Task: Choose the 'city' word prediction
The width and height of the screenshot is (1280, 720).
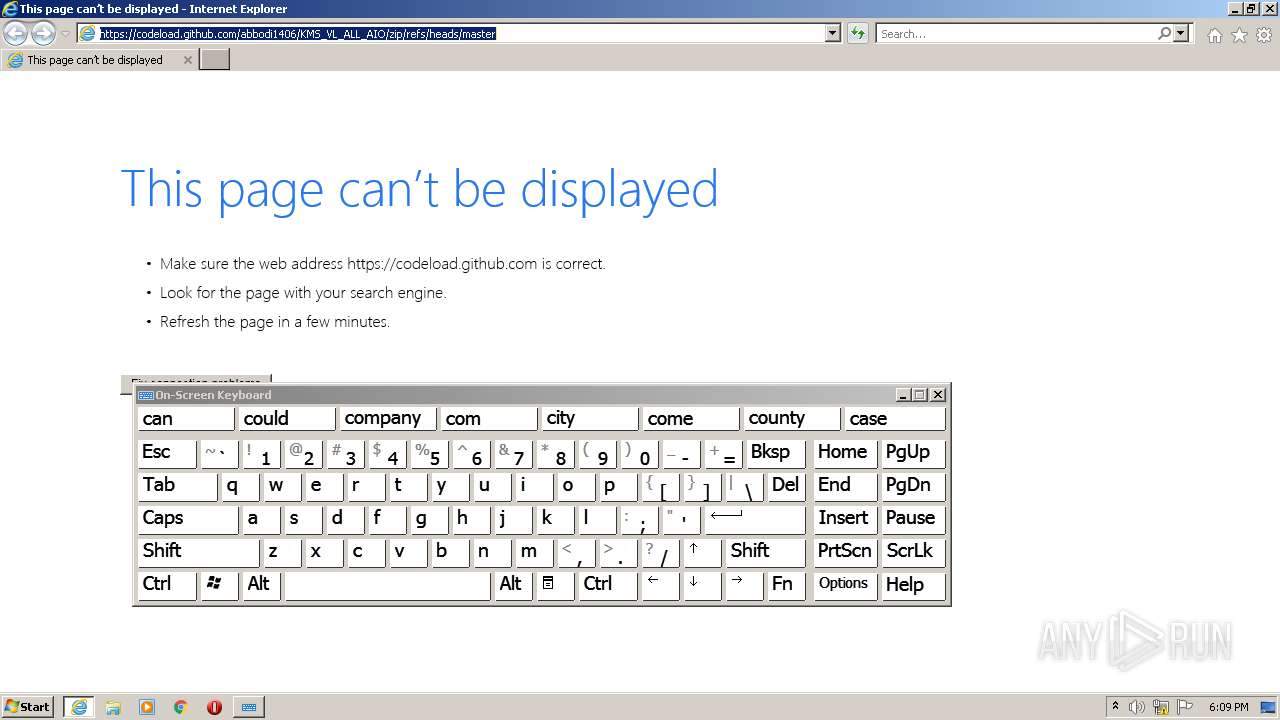Action: pos(590,418)
